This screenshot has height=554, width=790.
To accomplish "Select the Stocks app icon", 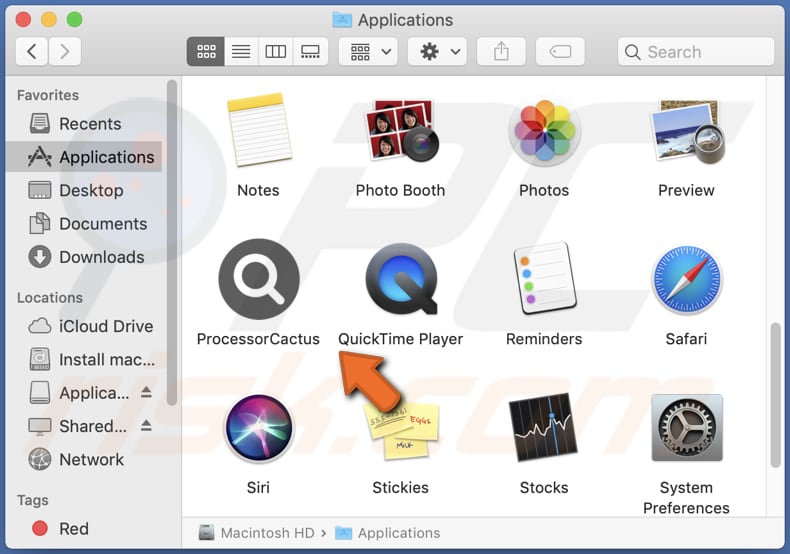I will (x=544, y=427).
